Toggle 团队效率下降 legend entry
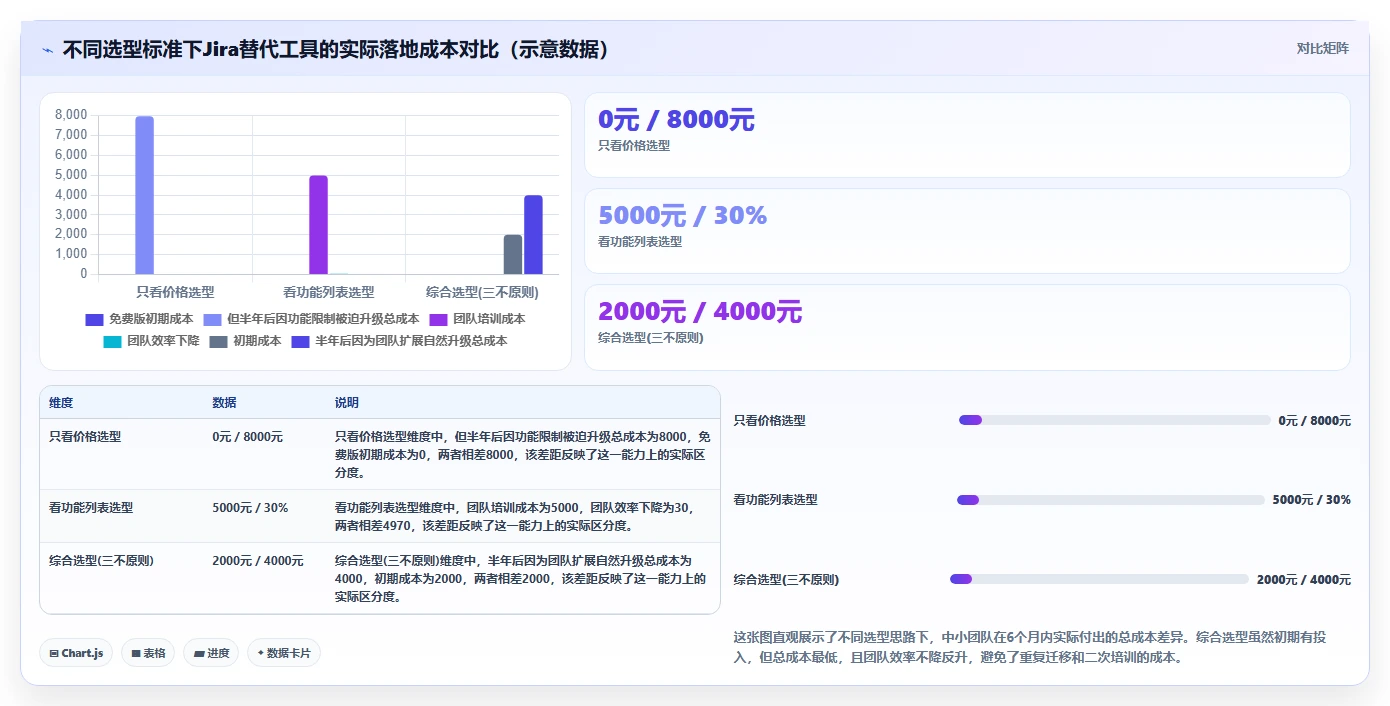 (151, 341)
